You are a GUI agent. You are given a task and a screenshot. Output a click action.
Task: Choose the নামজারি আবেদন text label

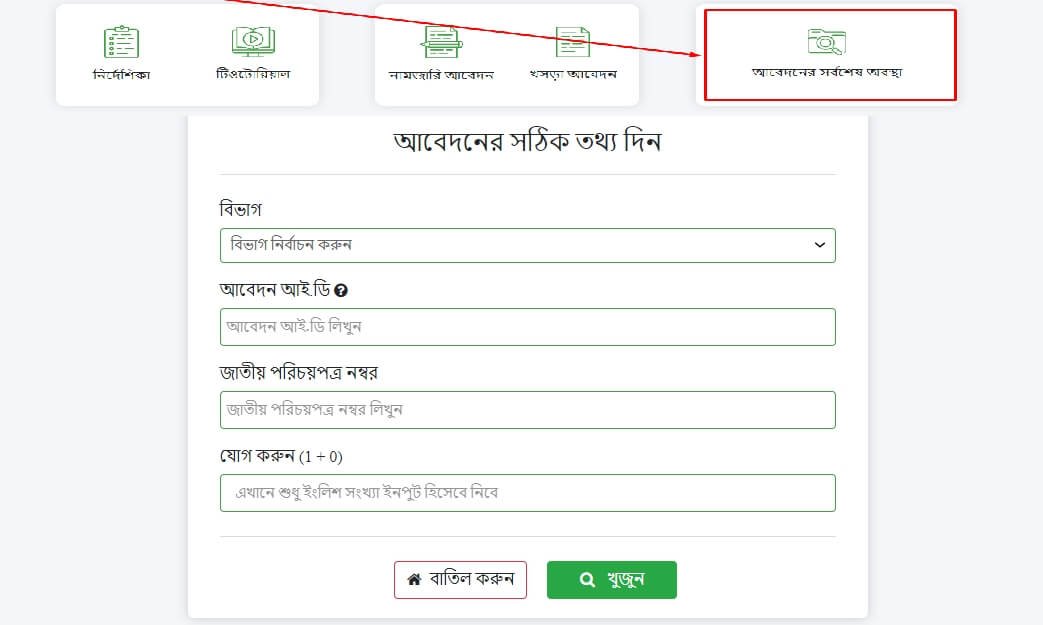point(441,74)
